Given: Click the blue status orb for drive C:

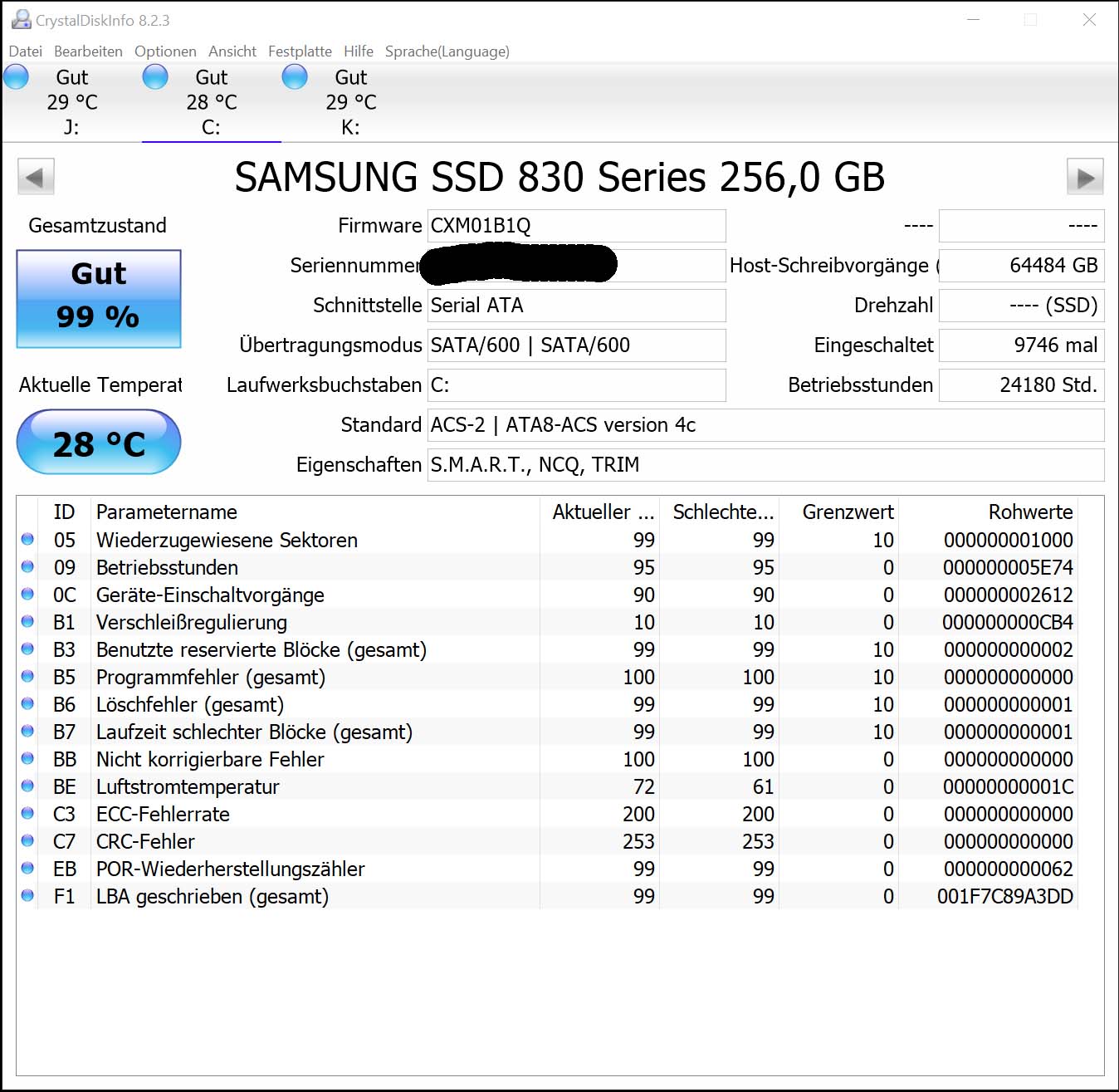Looking at the screenshot, I should click(155, 77).
